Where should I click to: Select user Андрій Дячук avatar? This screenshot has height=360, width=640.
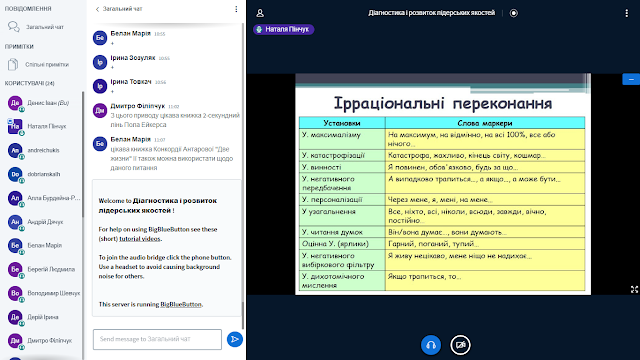click(x=15, y=222)
